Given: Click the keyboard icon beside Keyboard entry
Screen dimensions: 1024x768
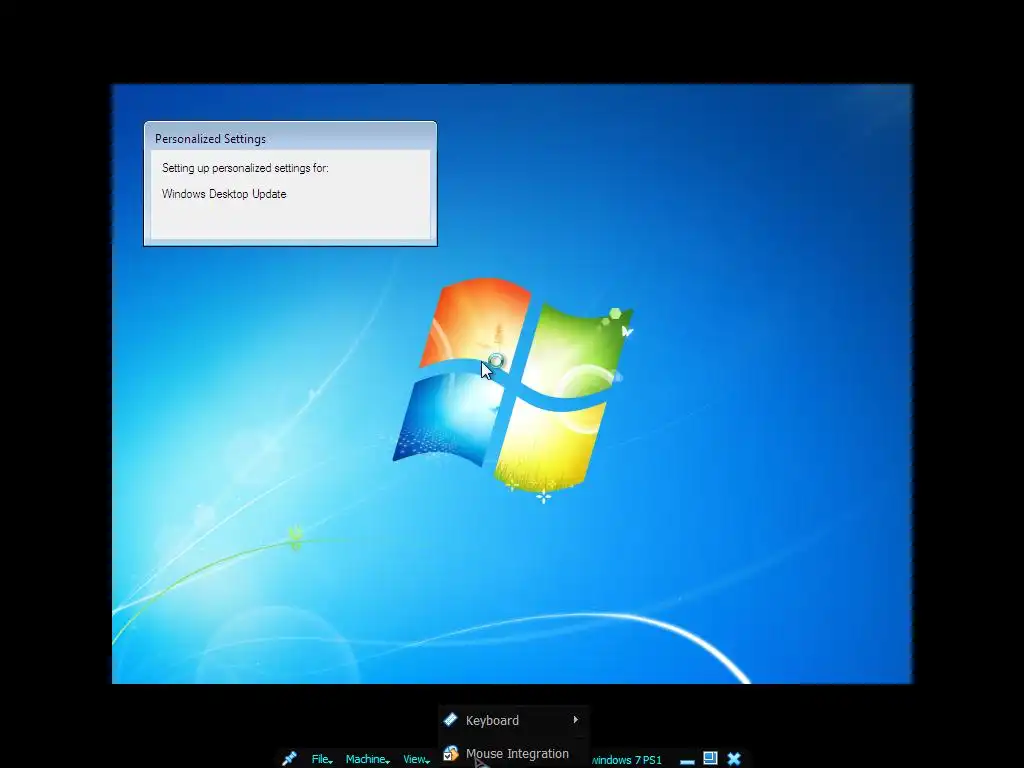Looking at the screenshot, I should [x=451, y=720].
